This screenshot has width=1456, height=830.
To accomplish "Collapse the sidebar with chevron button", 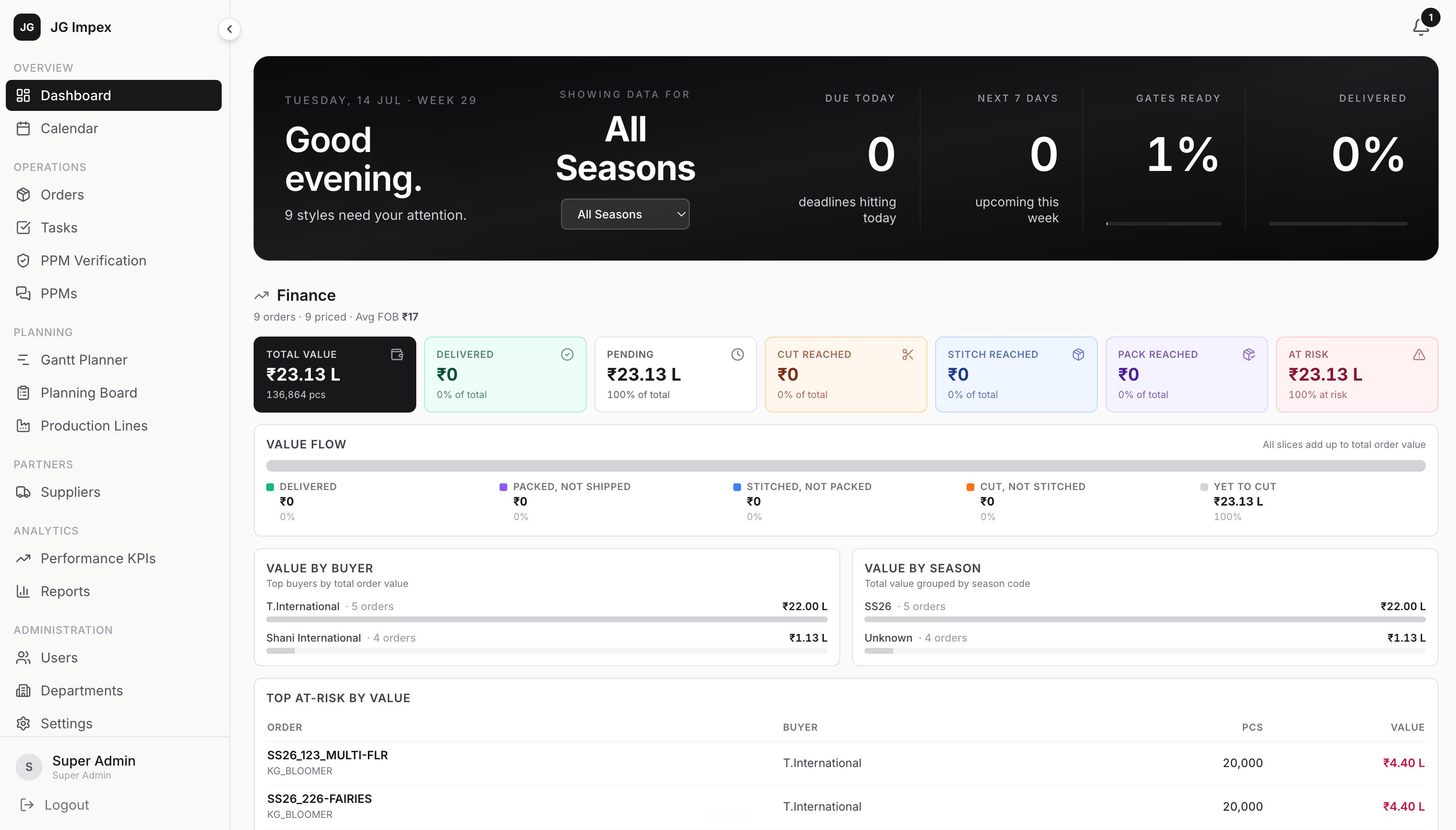I will click(229, 29).
